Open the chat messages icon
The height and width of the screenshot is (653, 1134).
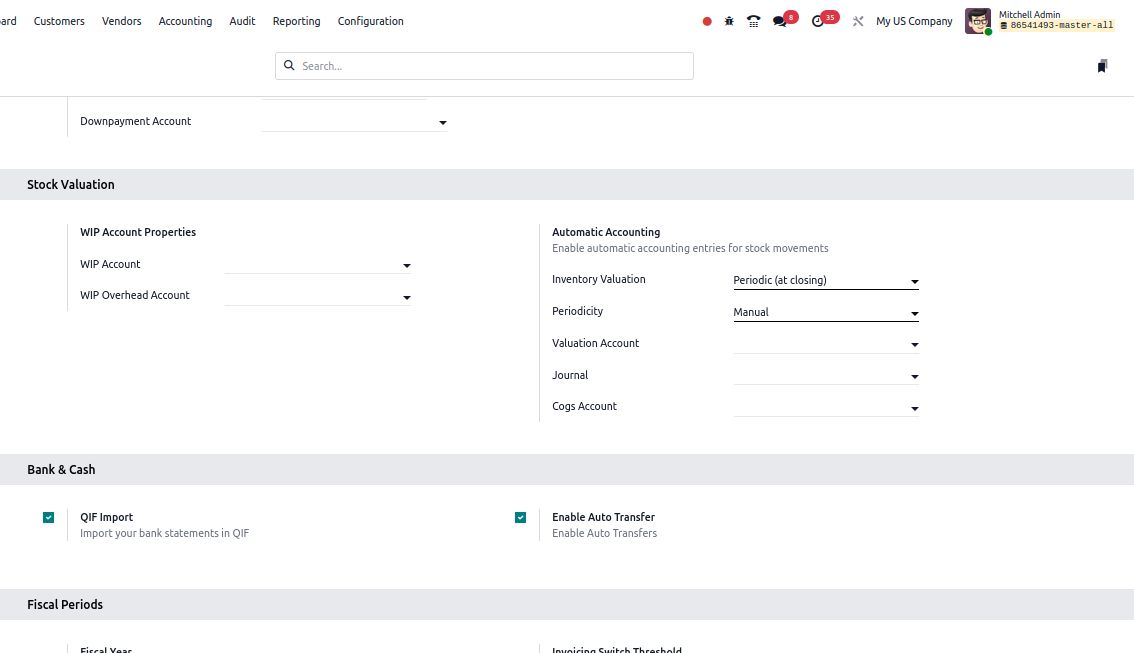780,22
